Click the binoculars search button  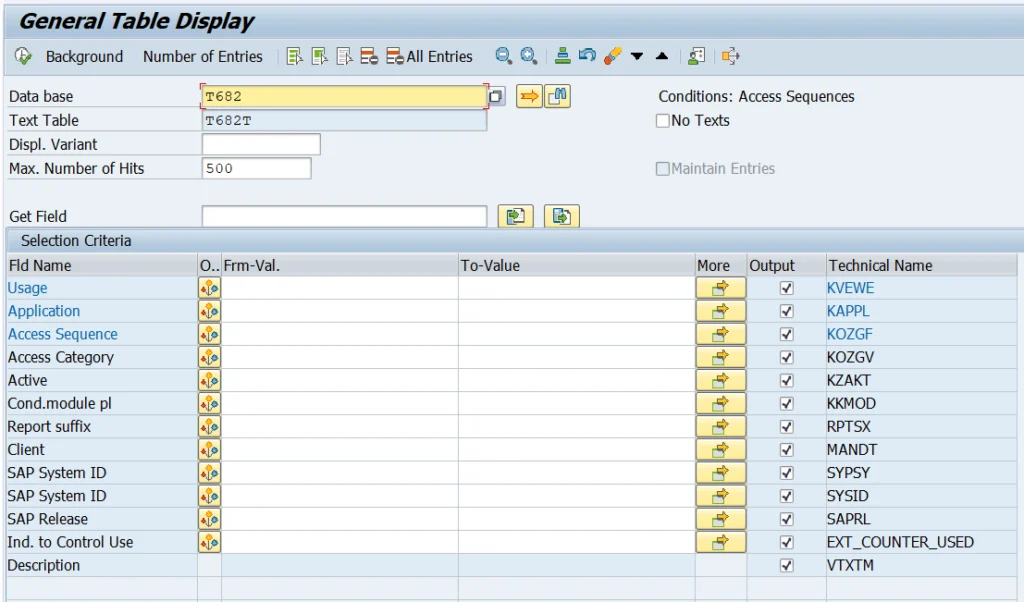tap(558, 97)
